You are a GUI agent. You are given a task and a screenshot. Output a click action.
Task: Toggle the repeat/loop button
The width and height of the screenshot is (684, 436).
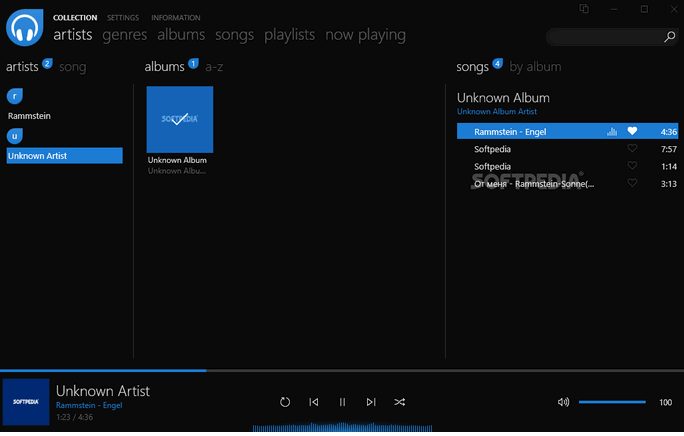[285, 402]
